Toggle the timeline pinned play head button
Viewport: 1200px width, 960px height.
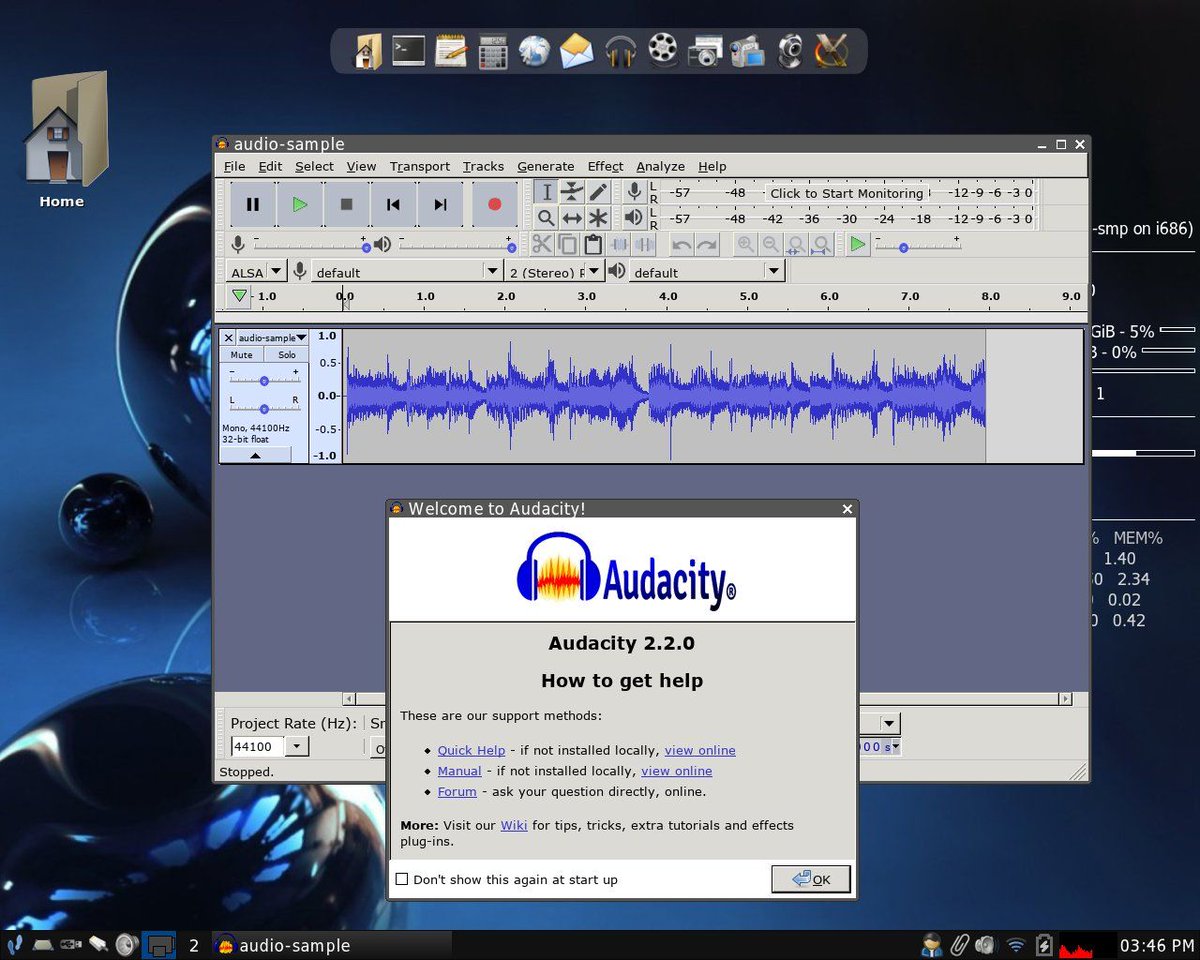(239, 296)
